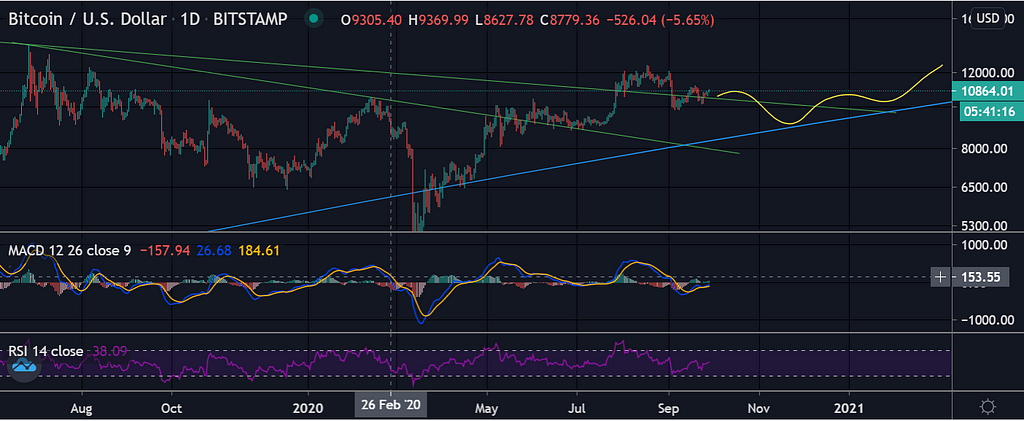1024x421 pixels.
Task: Click the Aug time axis label
Action: coord(82,407)
